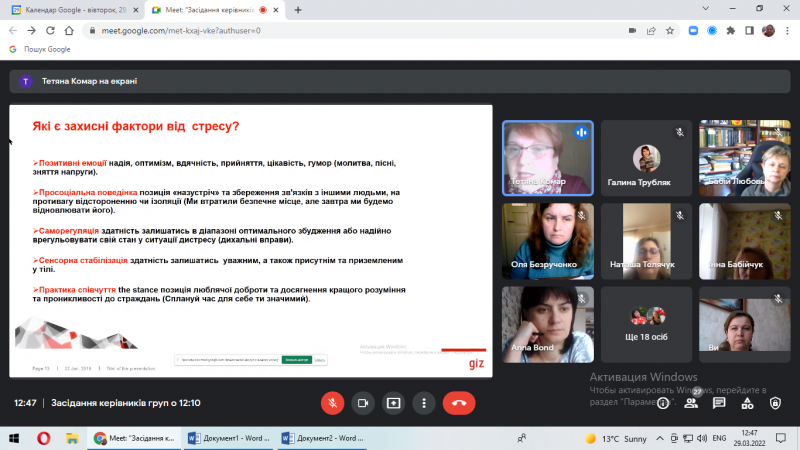Image resolution: width=800 pixels, height=450 pixels.
Task: Open meeting details info icon
Action: point(663,404)
